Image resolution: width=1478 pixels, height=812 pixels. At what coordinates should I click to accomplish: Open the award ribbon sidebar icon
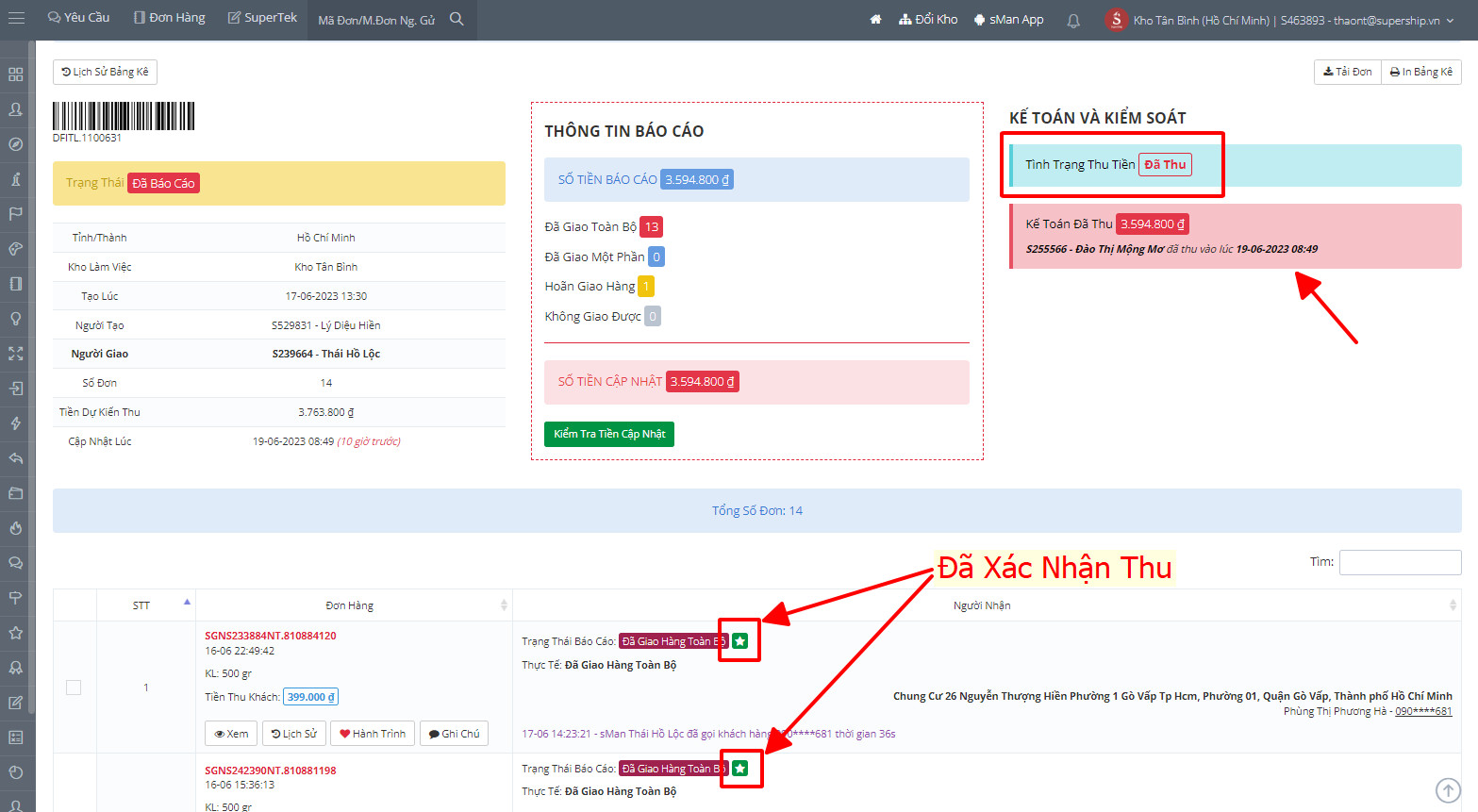(x=16, y=668)
